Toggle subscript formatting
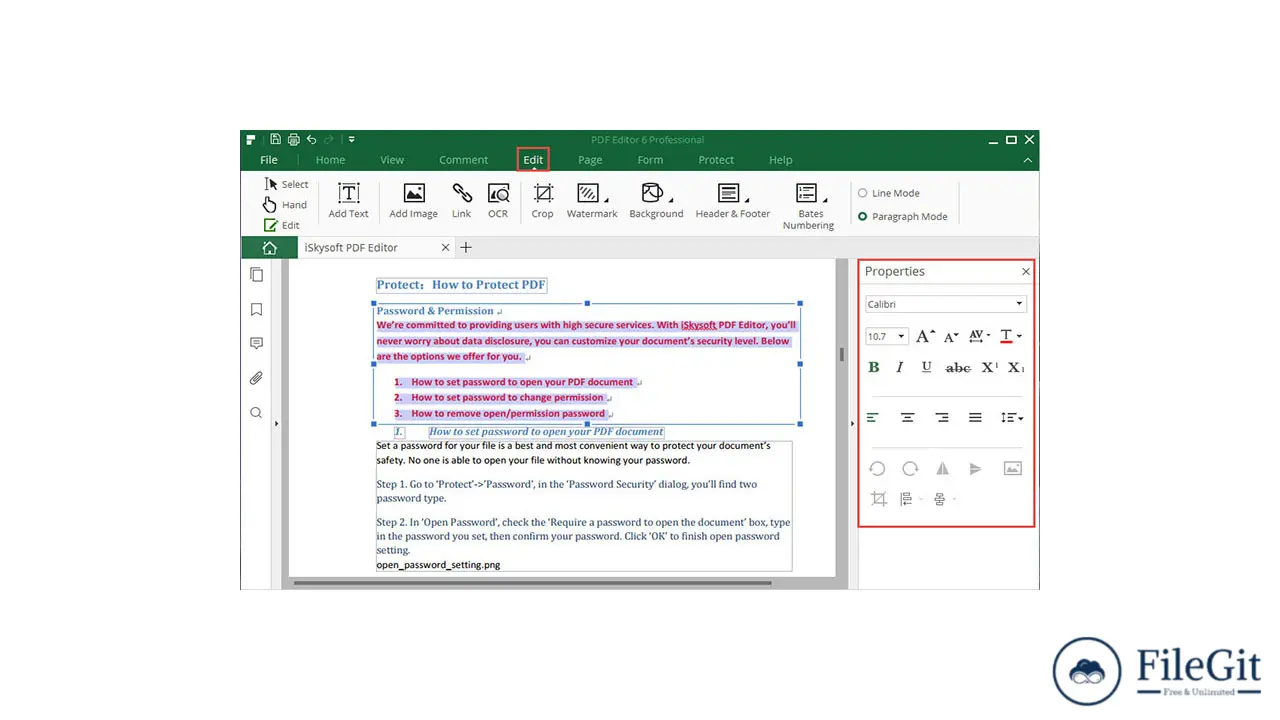This screenshot has height=720, width=1280. coord(1016,368)
